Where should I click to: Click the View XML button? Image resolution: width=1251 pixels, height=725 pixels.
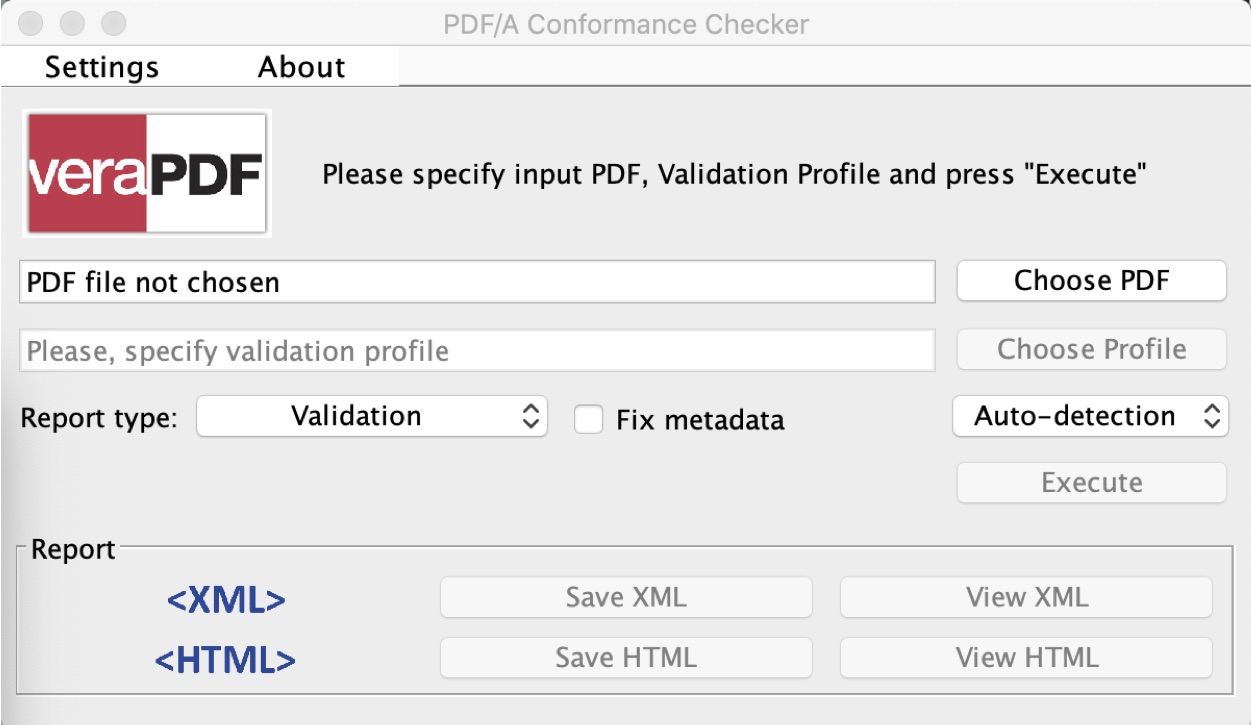1026,598
